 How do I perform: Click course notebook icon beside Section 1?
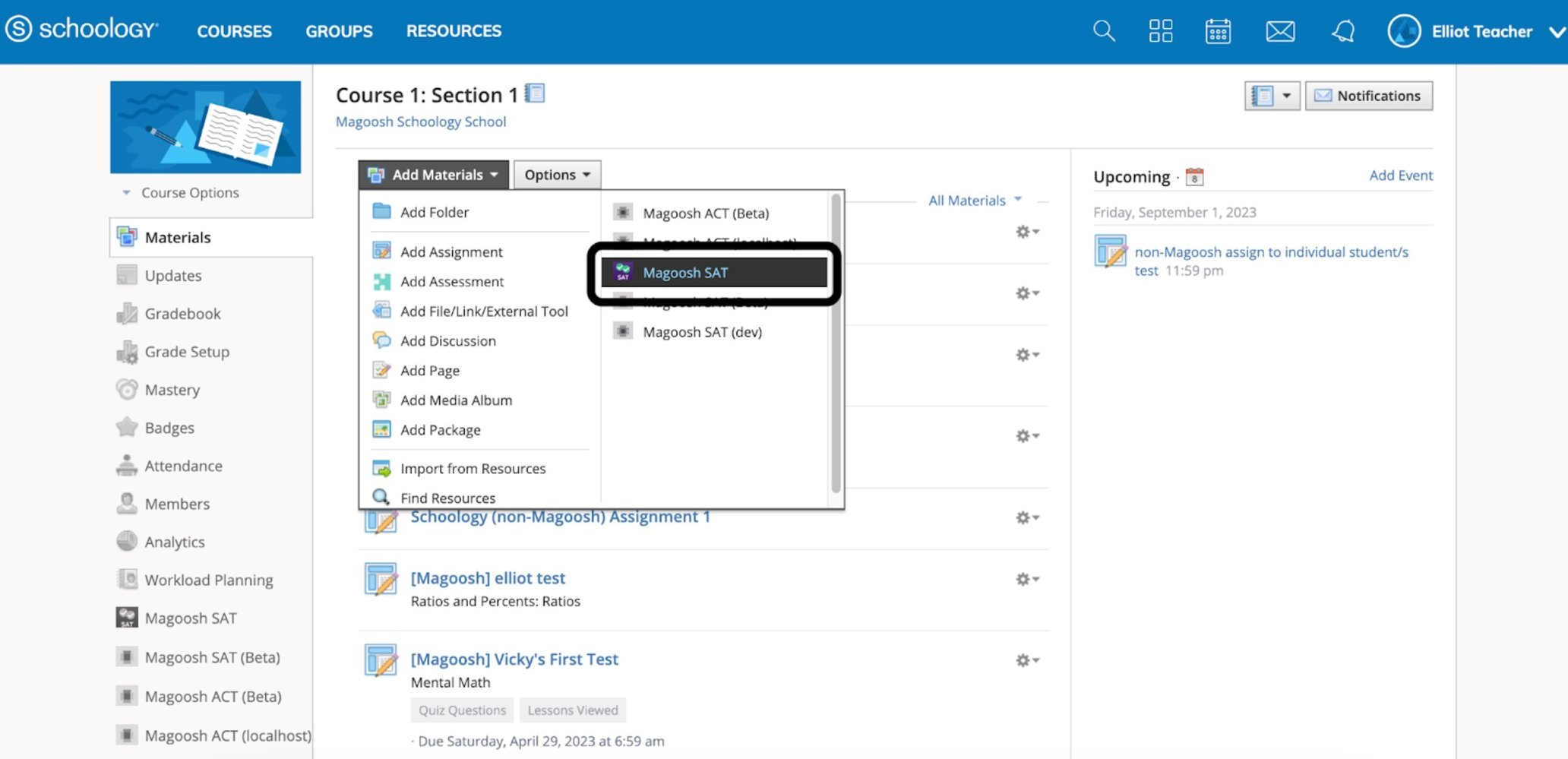pyautogui.click(x=535, y=93)
